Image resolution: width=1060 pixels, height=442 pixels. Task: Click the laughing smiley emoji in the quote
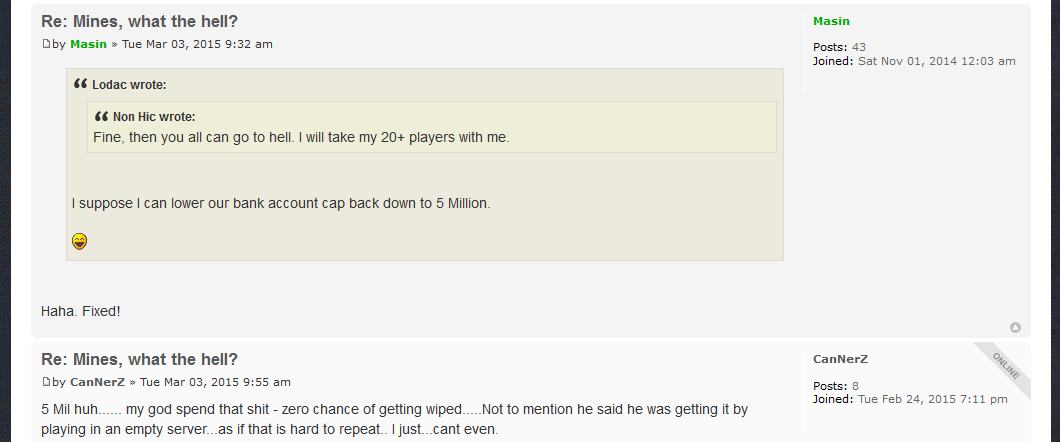(79, 241)
